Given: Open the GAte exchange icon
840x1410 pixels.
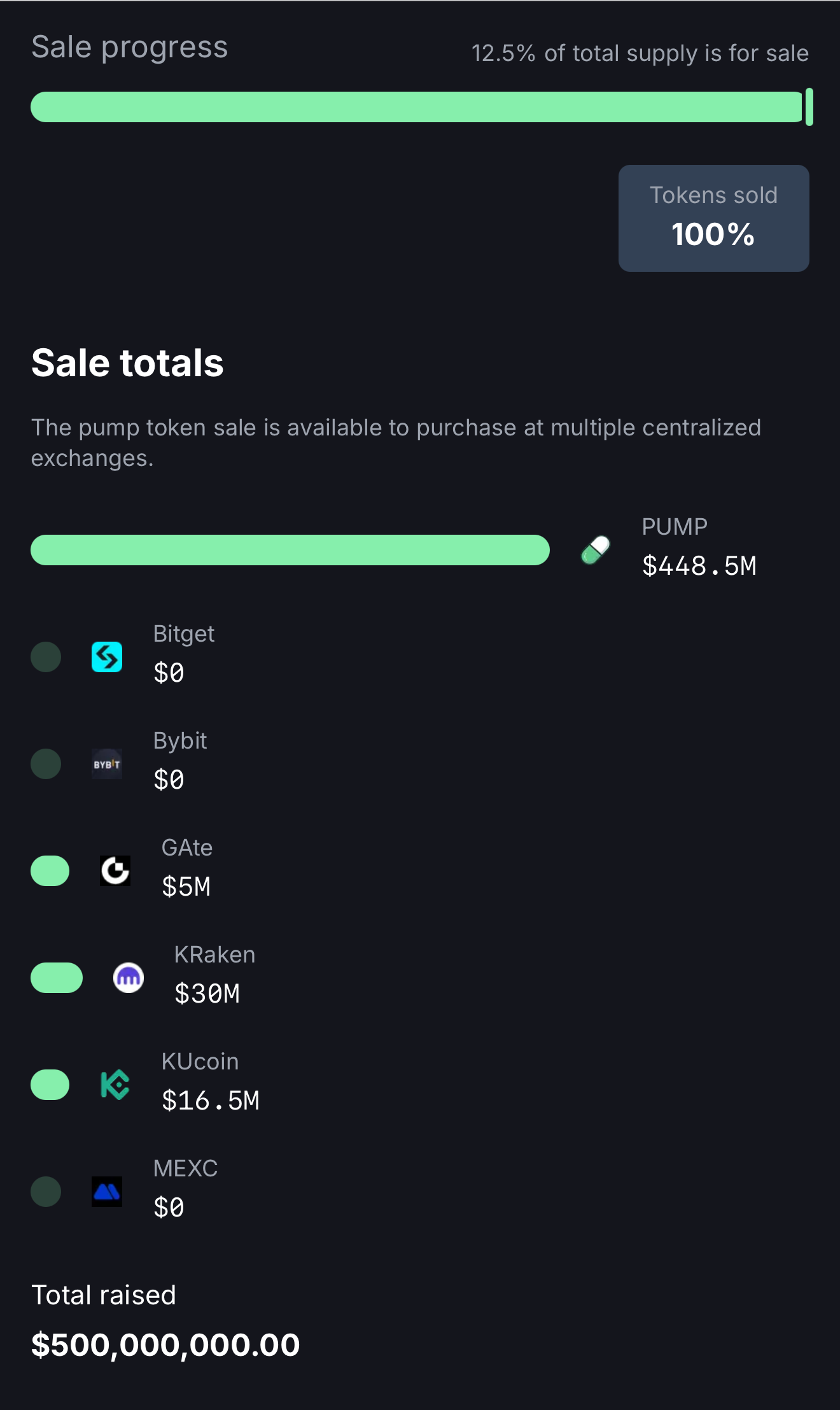Looking at the screenshot, I should pyautogui.click(x=116, y=871).
